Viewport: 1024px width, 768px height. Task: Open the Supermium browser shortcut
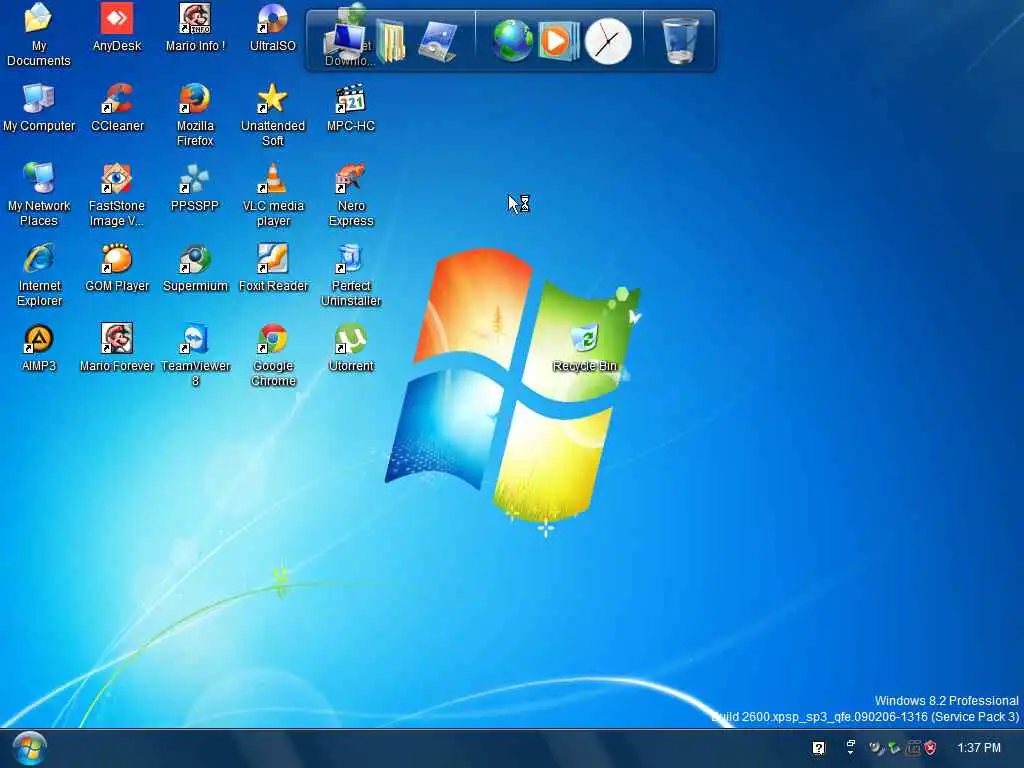tap(195, 268)
